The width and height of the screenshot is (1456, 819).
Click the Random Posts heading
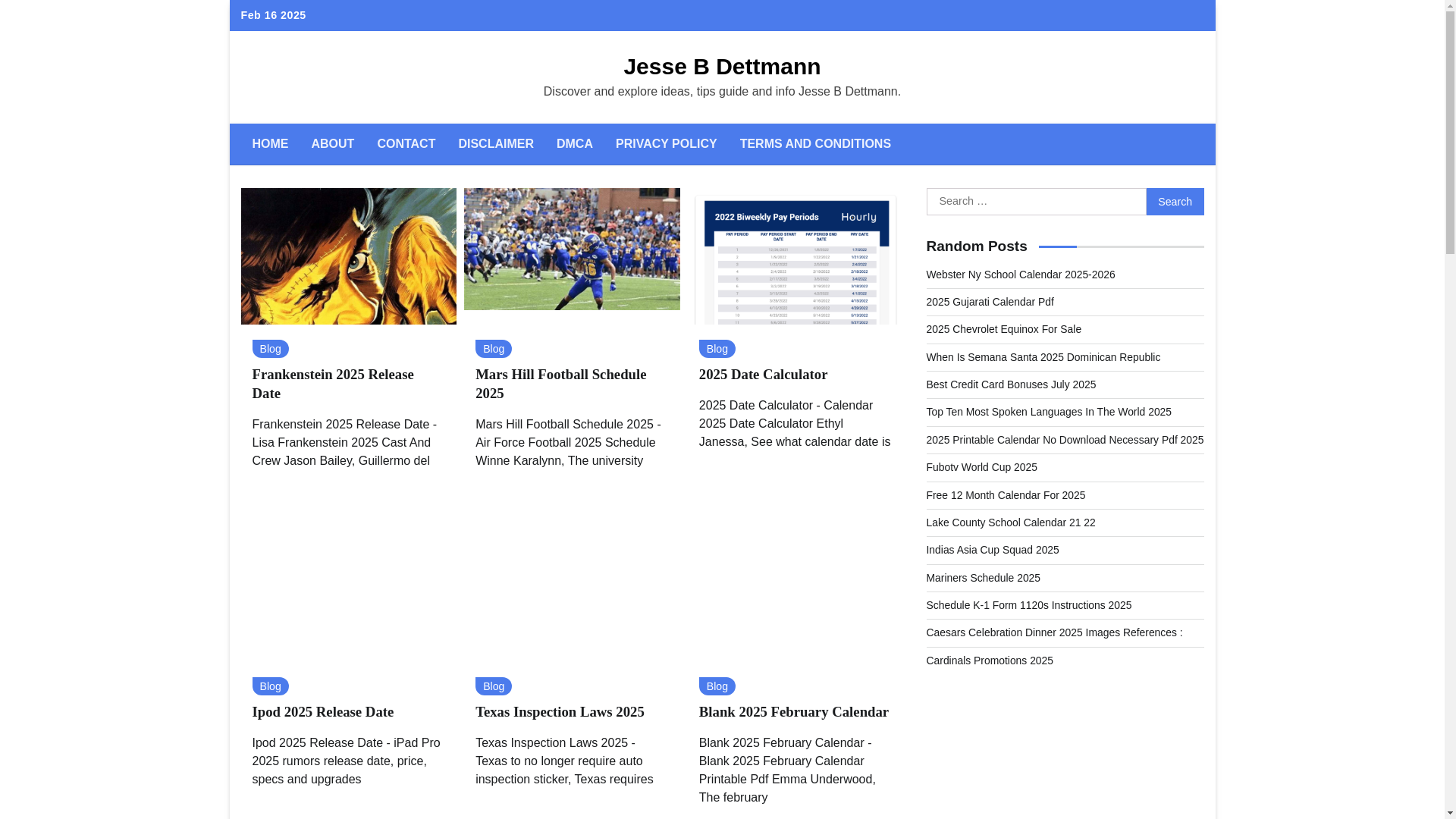(x=977, y=246)
